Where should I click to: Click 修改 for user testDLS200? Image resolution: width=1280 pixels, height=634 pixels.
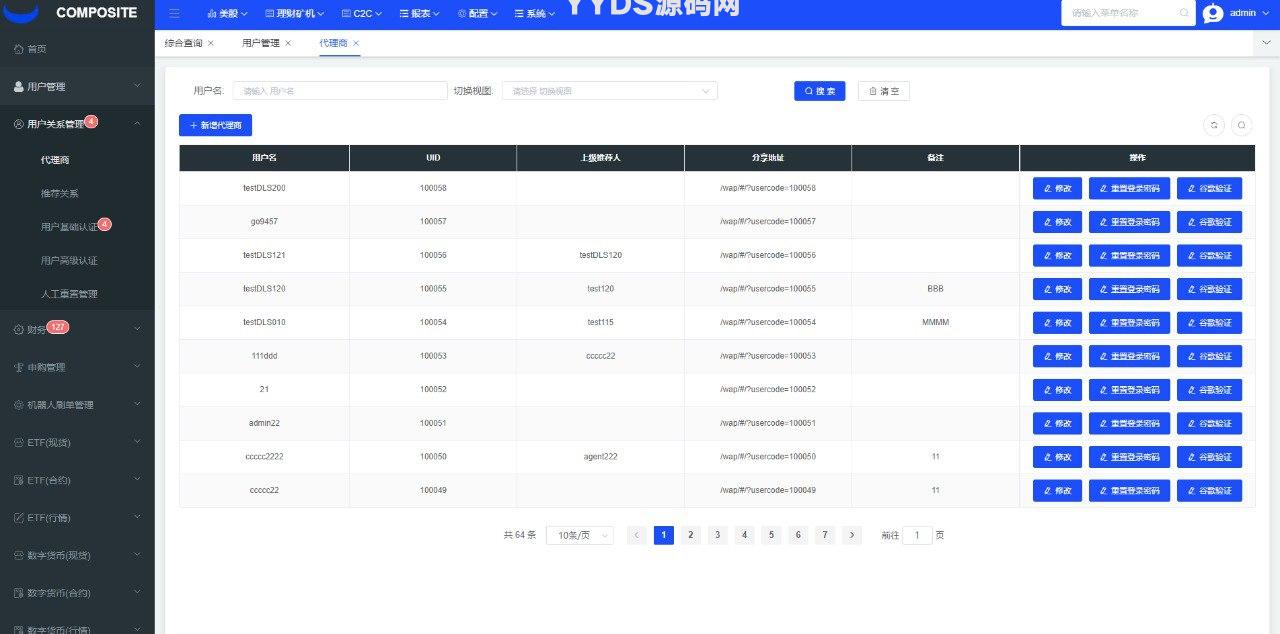coord(1057,188)
